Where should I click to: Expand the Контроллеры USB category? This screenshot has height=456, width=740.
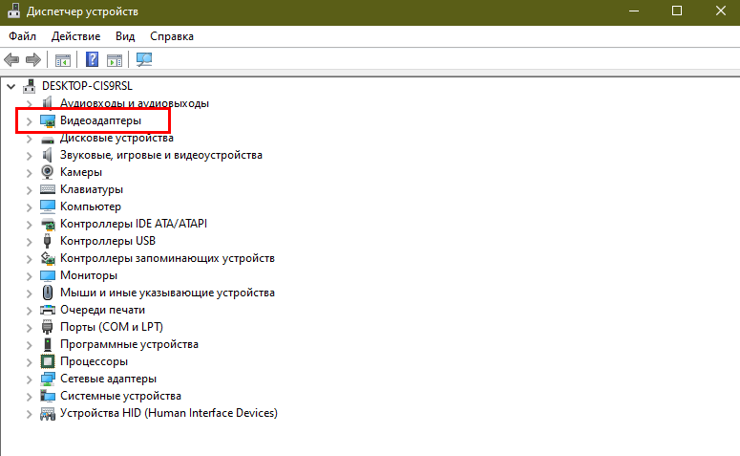click(29, 242)
